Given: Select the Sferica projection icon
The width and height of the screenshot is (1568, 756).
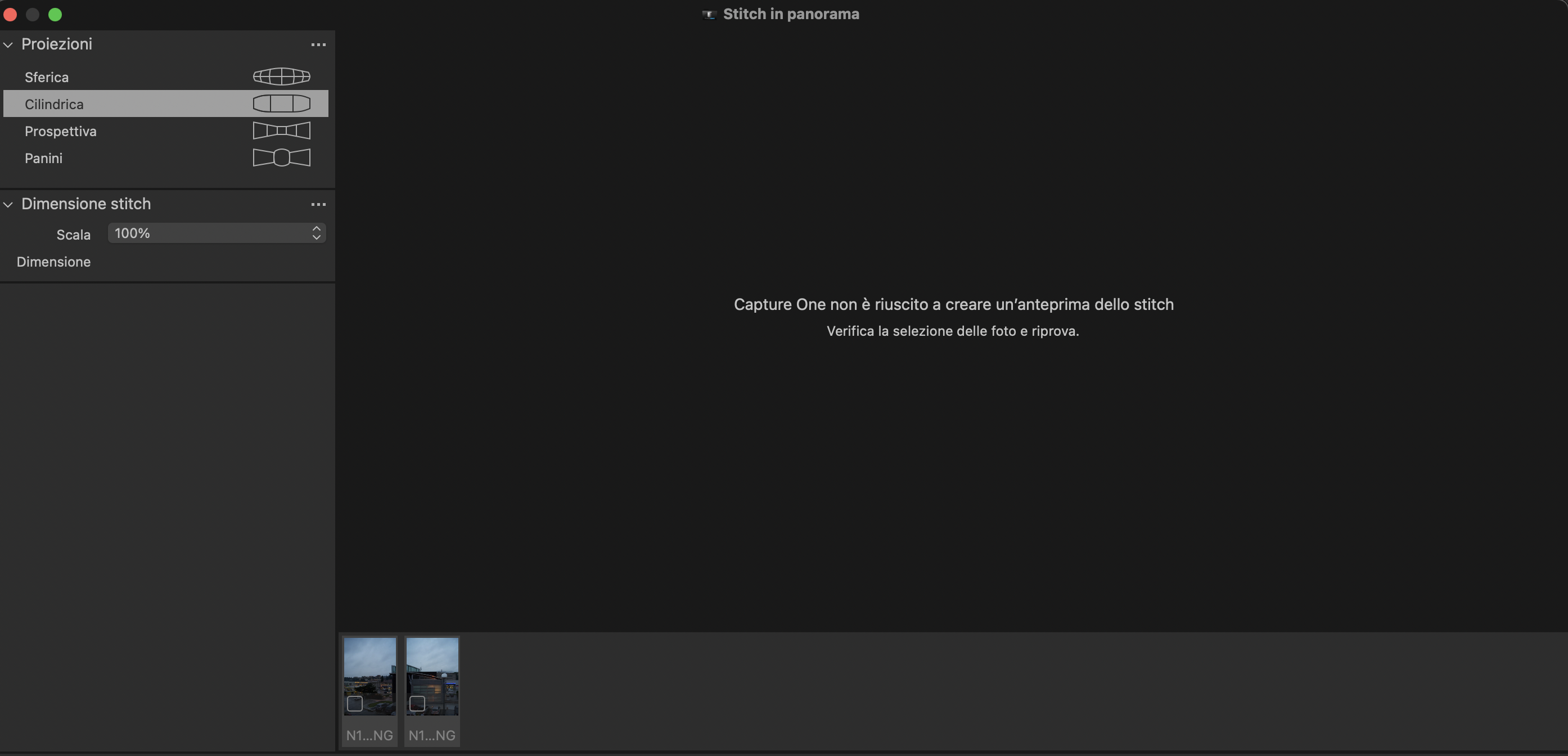Looking at the screenshot, I should 281,76.
